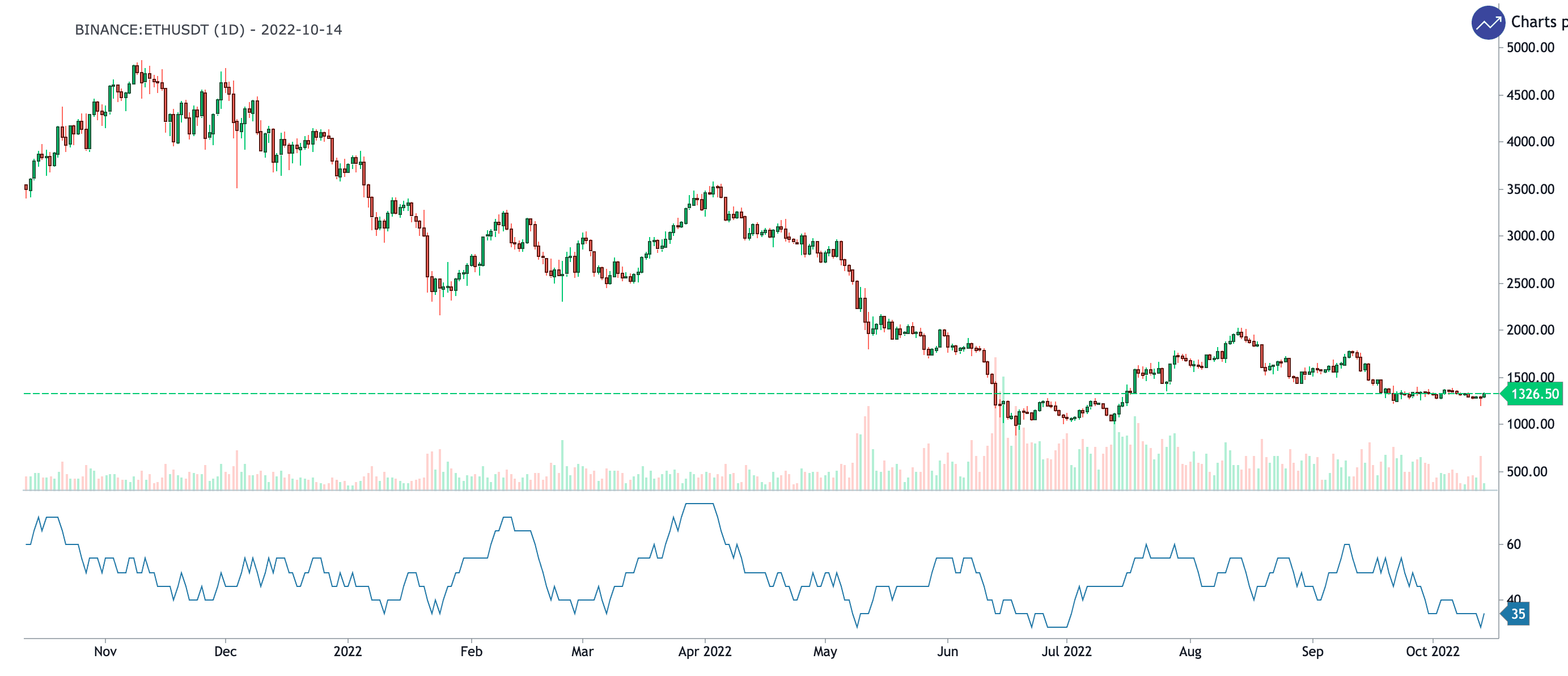This screenshot has width=1568, height=676.
Task: Click the 4000.00 price axis label
Action: pos(1529,142)
